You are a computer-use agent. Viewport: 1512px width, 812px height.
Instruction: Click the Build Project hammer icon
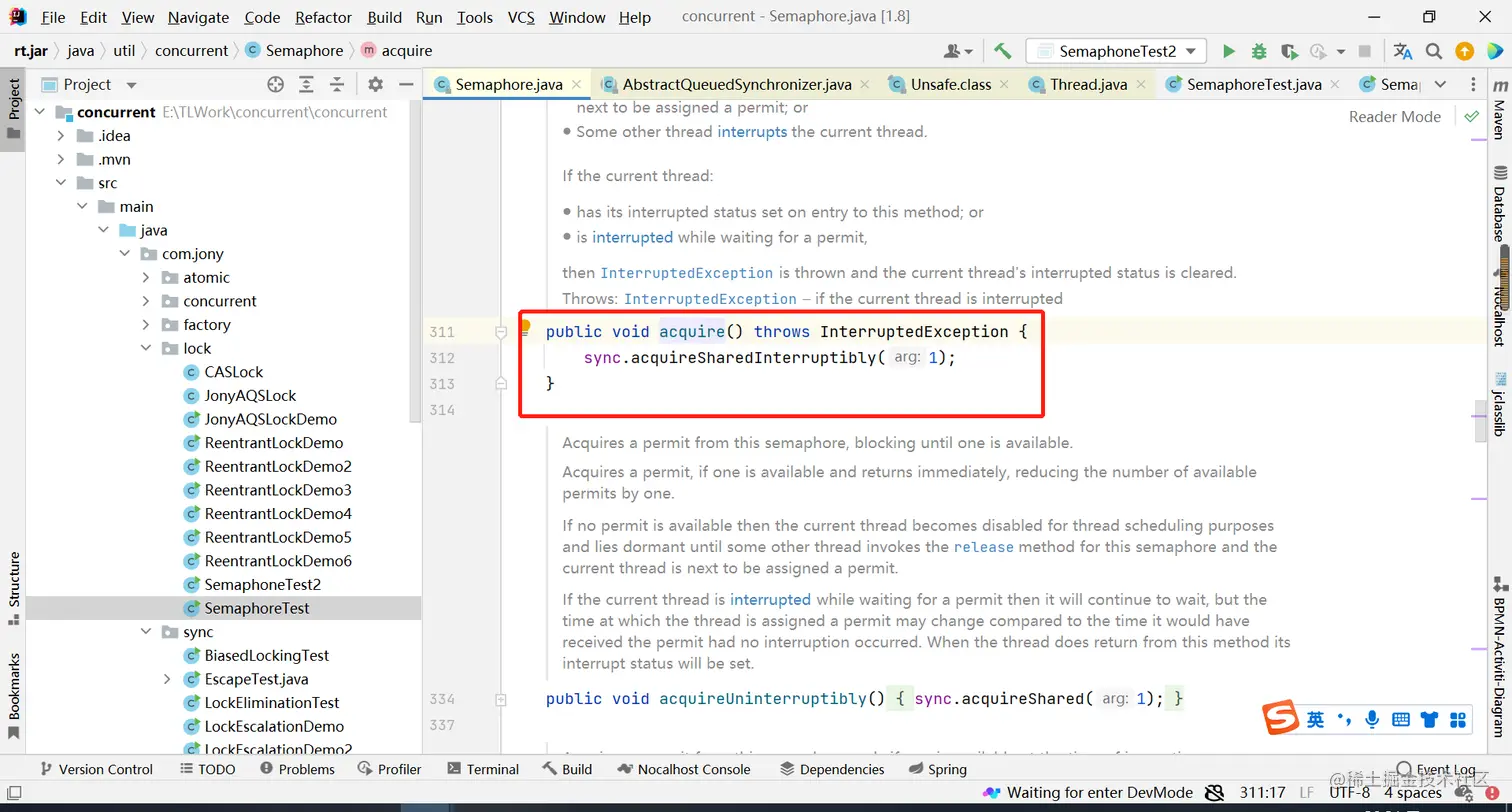coord(1003,51)
